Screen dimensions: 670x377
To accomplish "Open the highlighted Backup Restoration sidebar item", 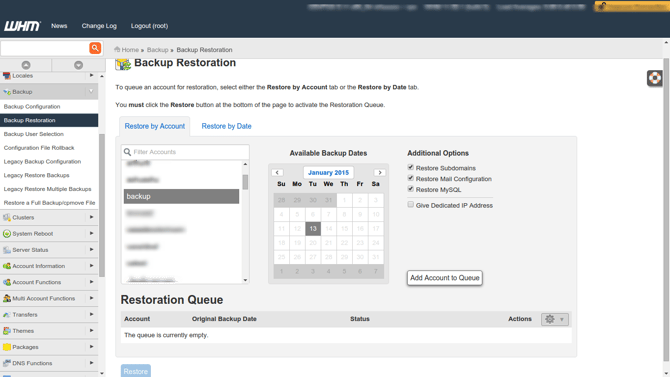I will [49, 120].
